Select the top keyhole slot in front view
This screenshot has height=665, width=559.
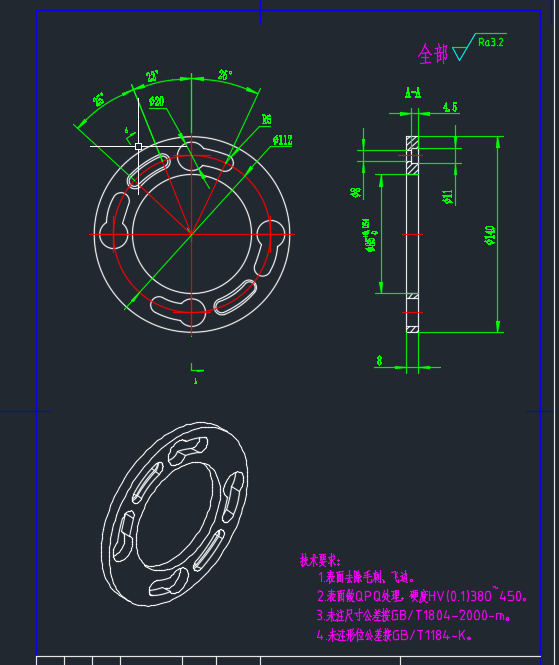pos(205,157)
